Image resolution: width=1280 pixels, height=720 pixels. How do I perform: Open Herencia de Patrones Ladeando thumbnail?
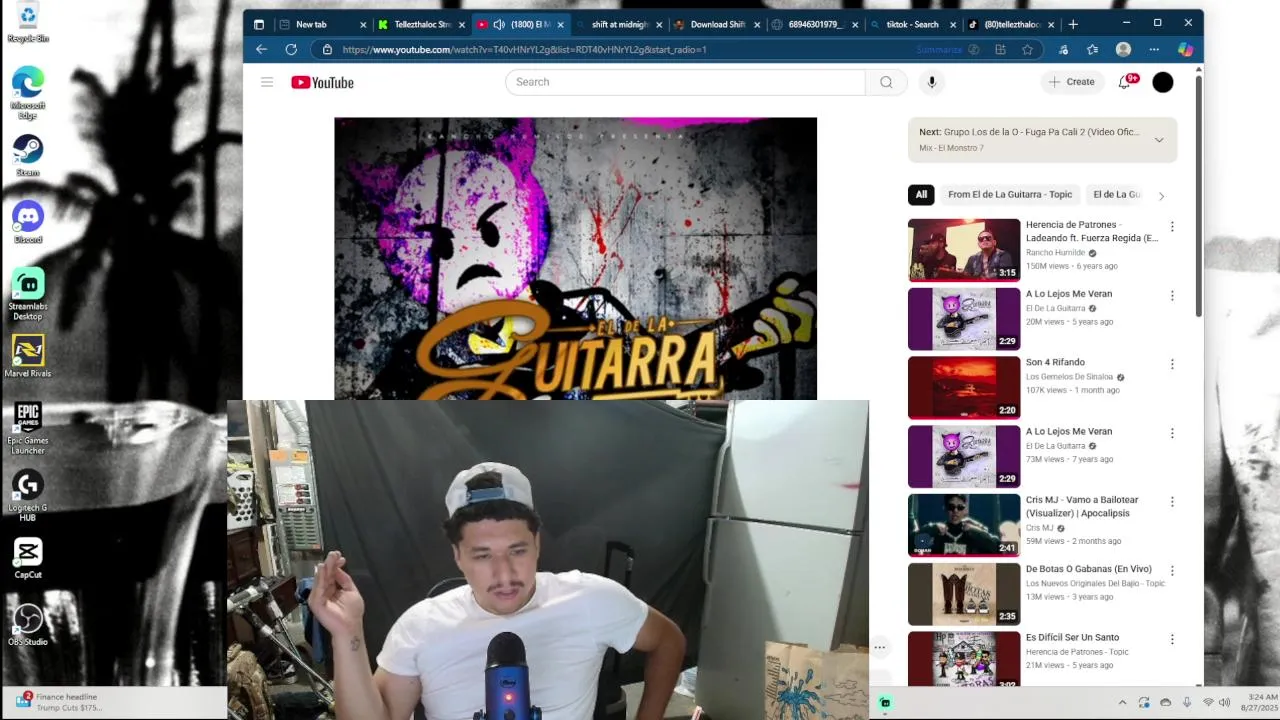tap(964, 250)
